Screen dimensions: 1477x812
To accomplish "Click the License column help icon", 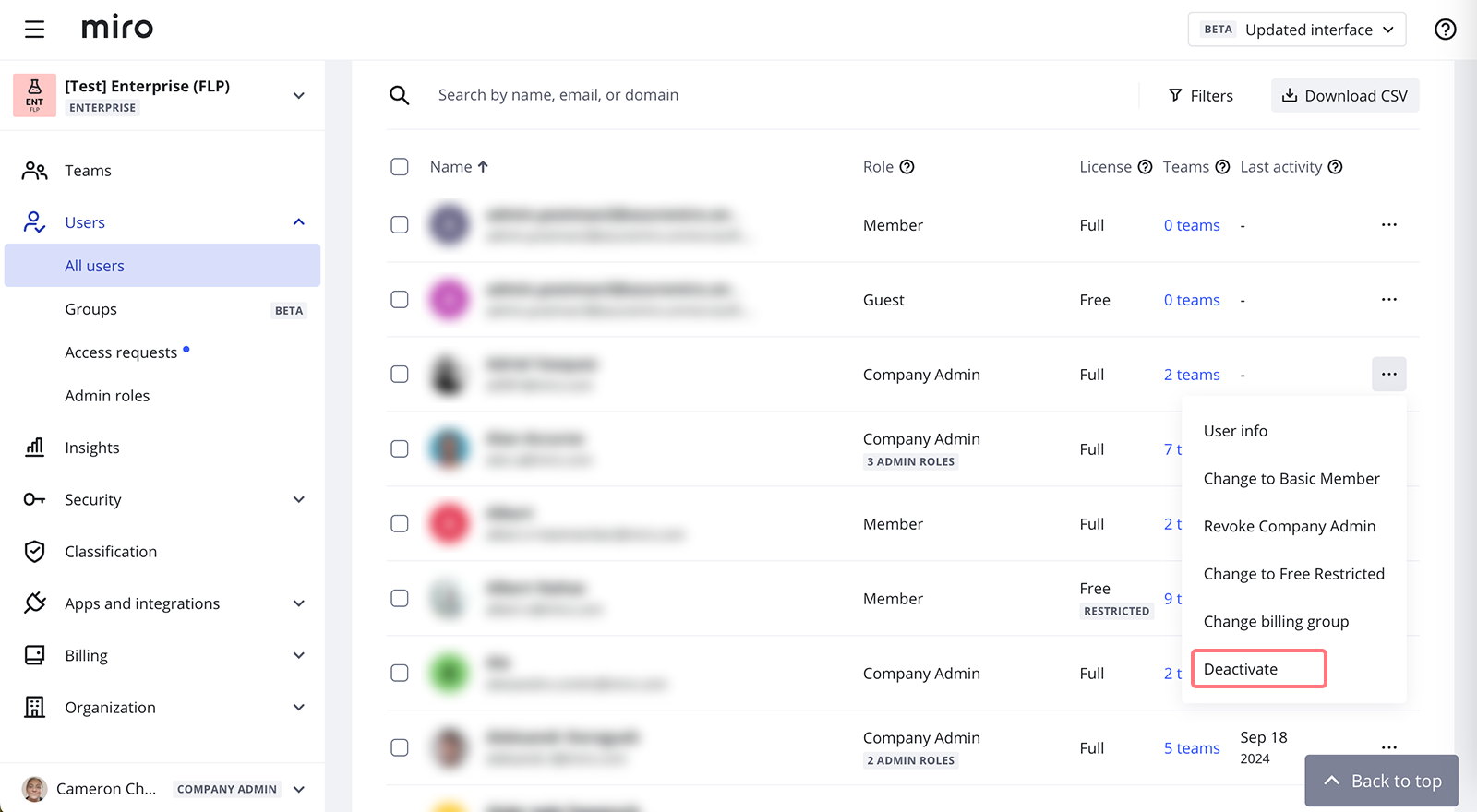I will 1145,167.
